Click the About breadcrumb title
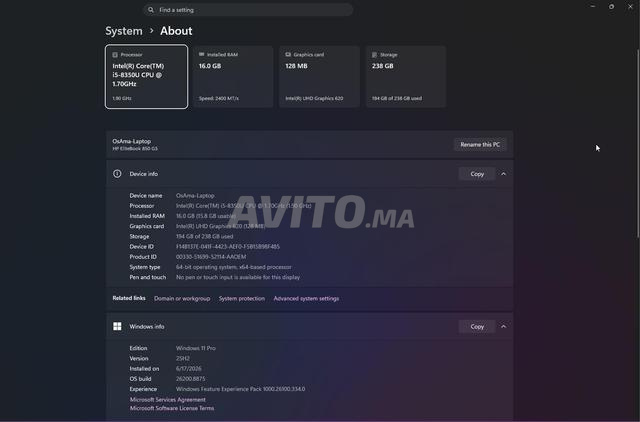The width and height of the screenshot is (640, 422). point(176,31)
